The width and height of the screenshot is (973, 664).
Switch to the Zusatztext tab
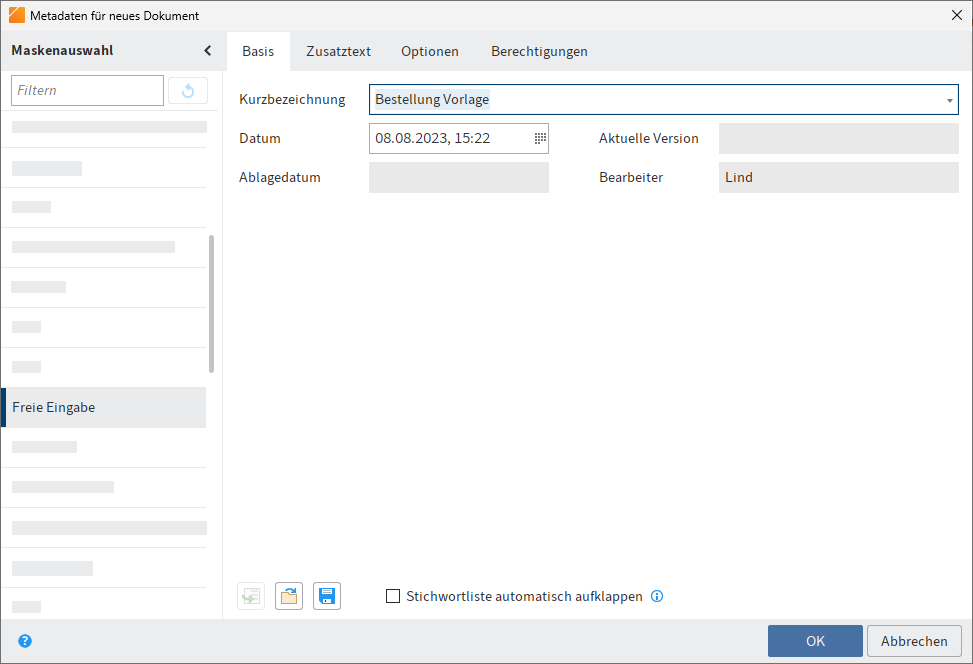point(338,50)
